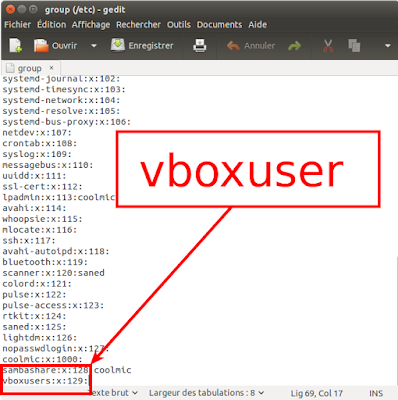Open the Fichier menu
Viewport: 398px width, 400px height.
pyautogui.click(x=17, y=25)
